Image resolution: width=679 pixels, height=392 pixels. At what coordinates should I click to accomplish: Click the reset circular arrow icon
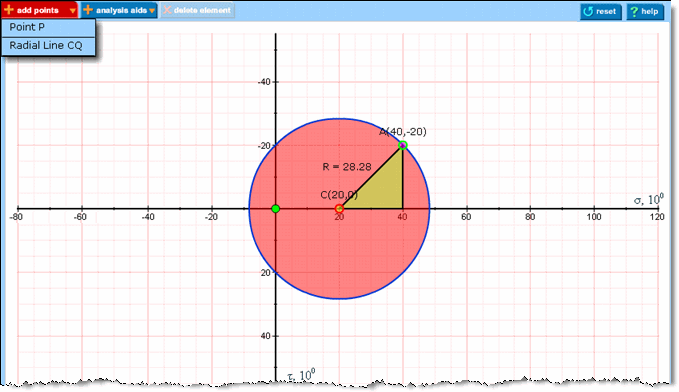click(588, 11)
